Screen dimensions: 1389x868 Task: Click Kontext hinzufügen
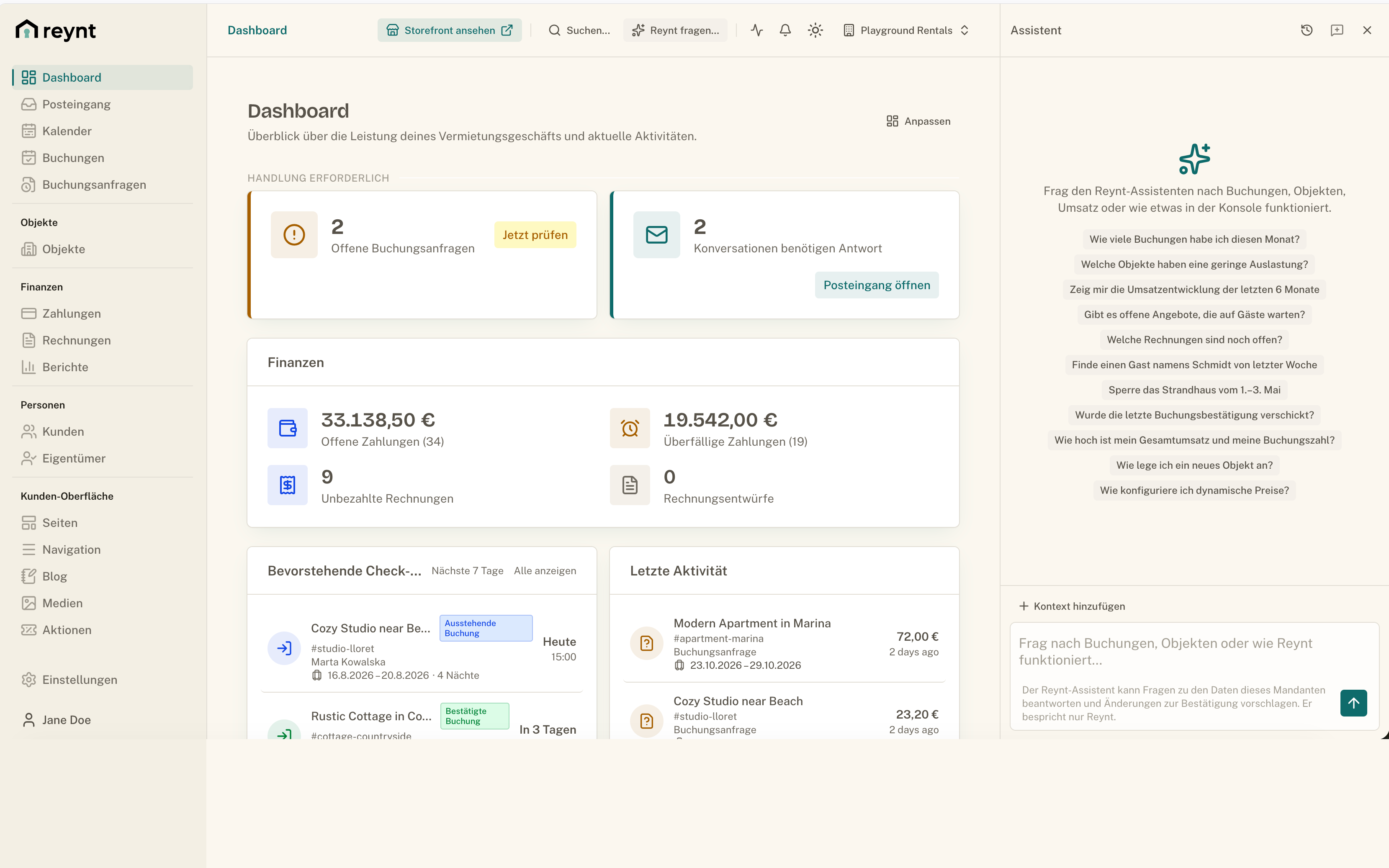[1072, 606]
